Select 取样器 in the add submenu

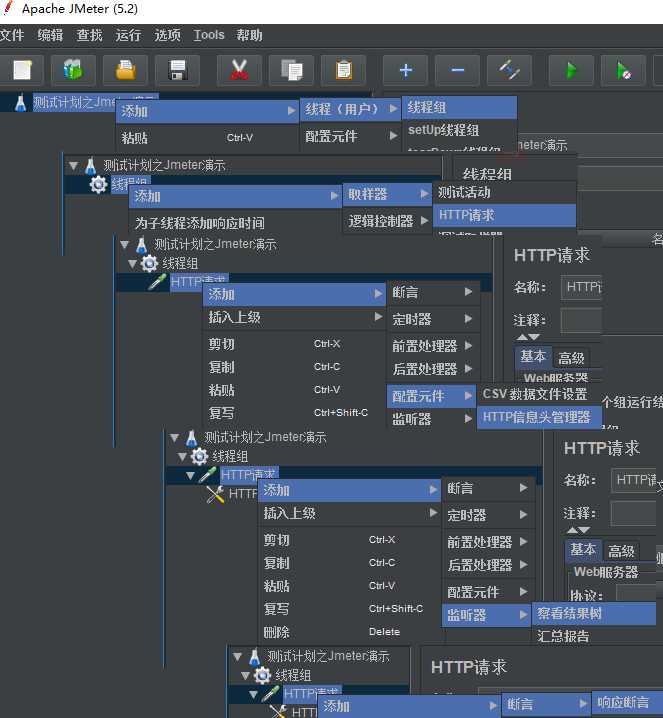click(x=387, y=195)
